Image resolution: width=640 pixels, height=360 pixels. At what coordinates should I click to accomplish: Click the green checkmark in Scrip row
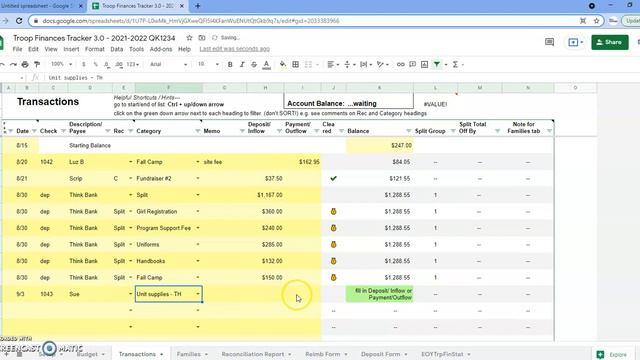[333, 178]
